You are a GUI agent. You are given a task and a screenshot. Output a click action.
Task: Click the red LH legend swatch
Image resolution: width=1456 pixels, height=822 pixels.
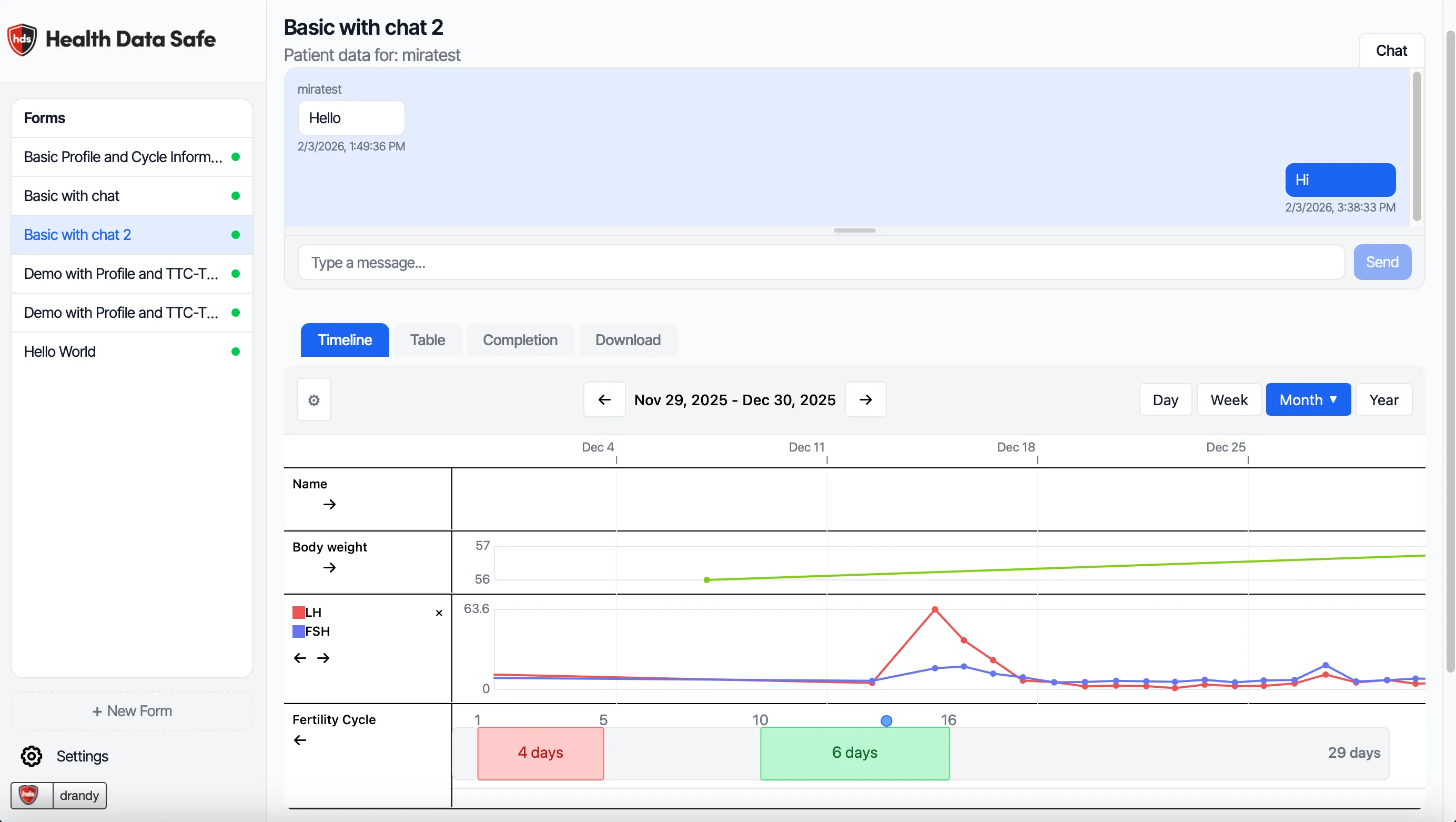pyautogui.click(x=298, y=612)
